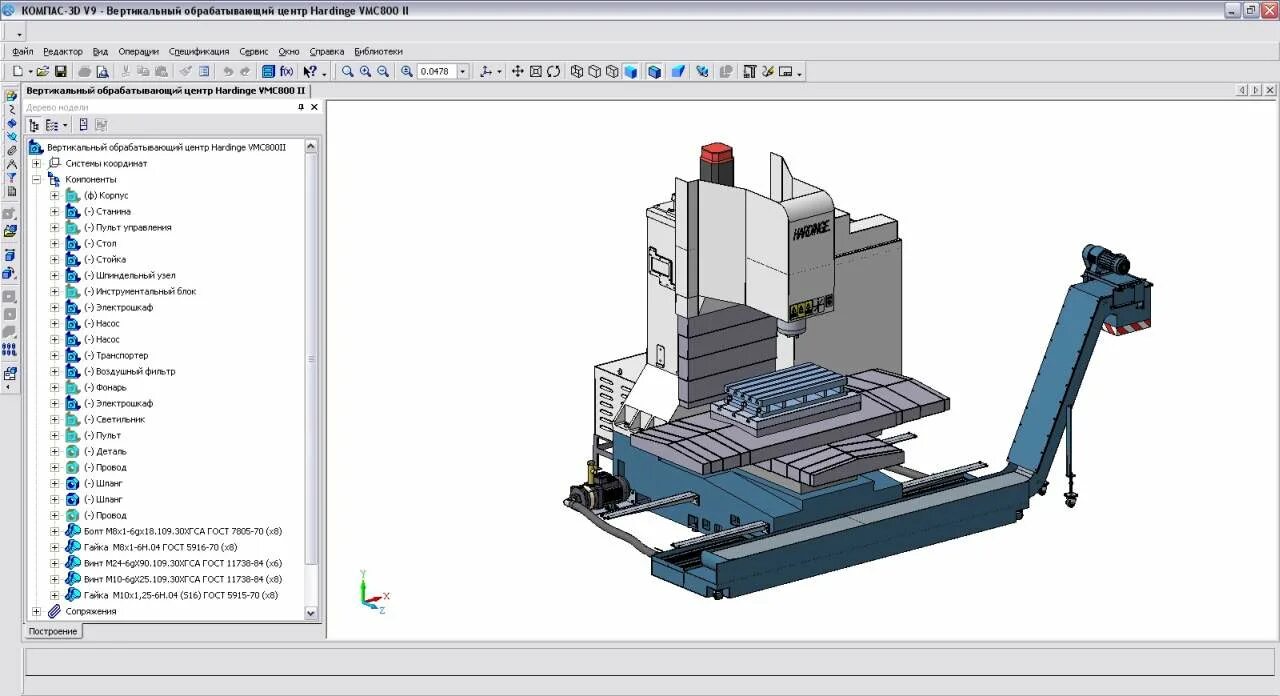Open the Операции menu
This screenshot has height=696, width=1280.
click(138, 51)
